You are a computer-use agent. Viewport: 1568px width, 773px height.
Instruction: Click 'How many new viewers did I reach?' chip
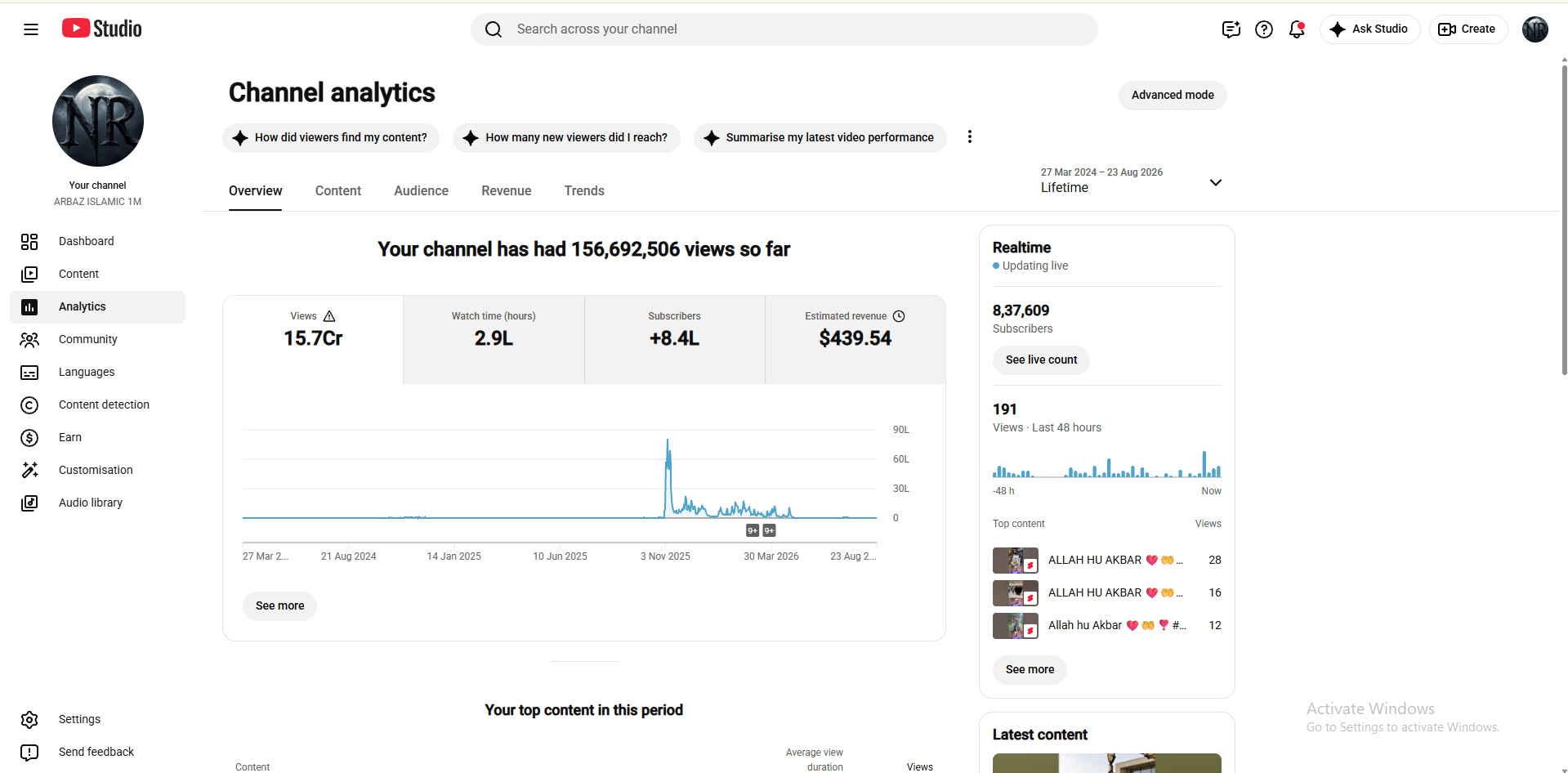(x=567, y=138)
